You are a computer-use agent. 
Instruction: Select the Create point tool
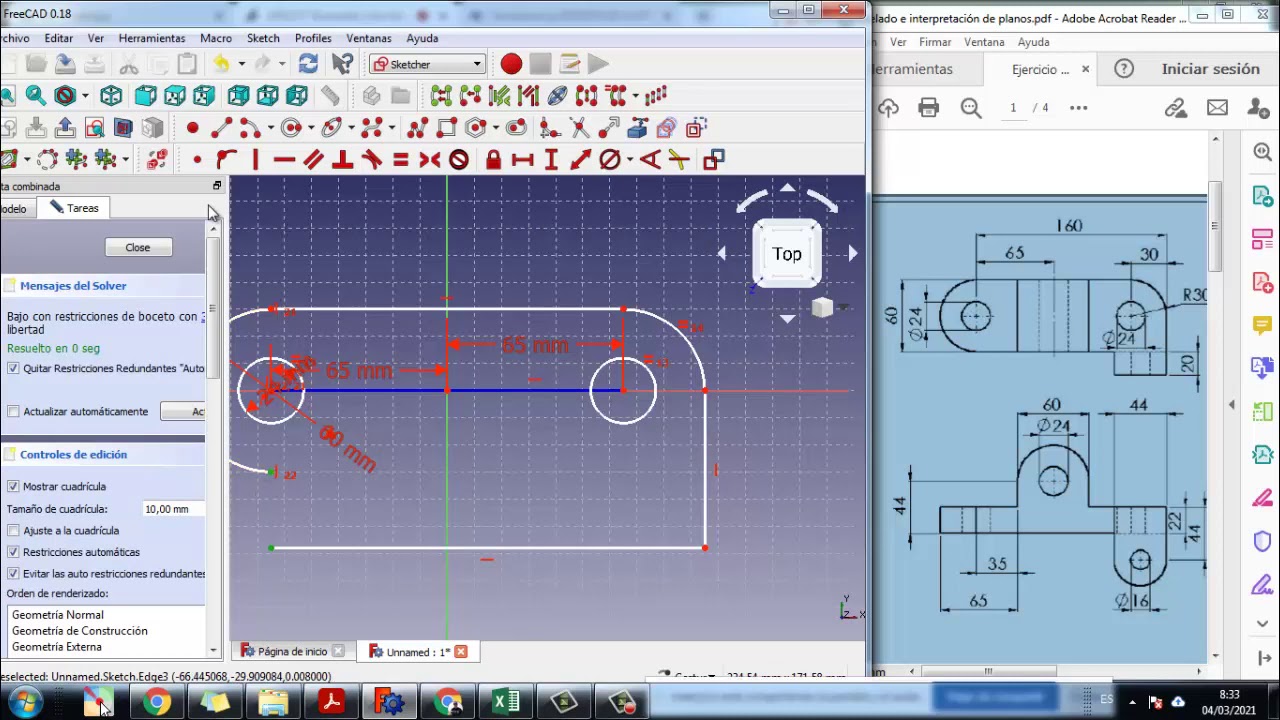192,128
